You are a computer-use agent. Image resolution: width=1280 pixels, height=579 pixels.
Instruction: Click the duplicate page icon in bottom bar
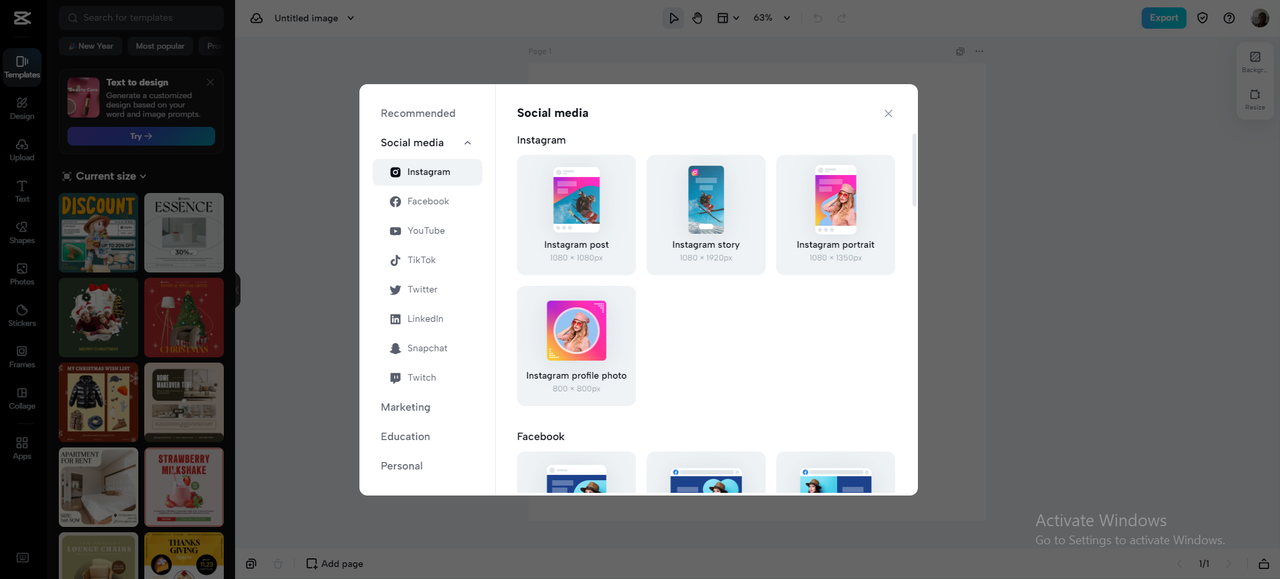(x=251, y=564)
